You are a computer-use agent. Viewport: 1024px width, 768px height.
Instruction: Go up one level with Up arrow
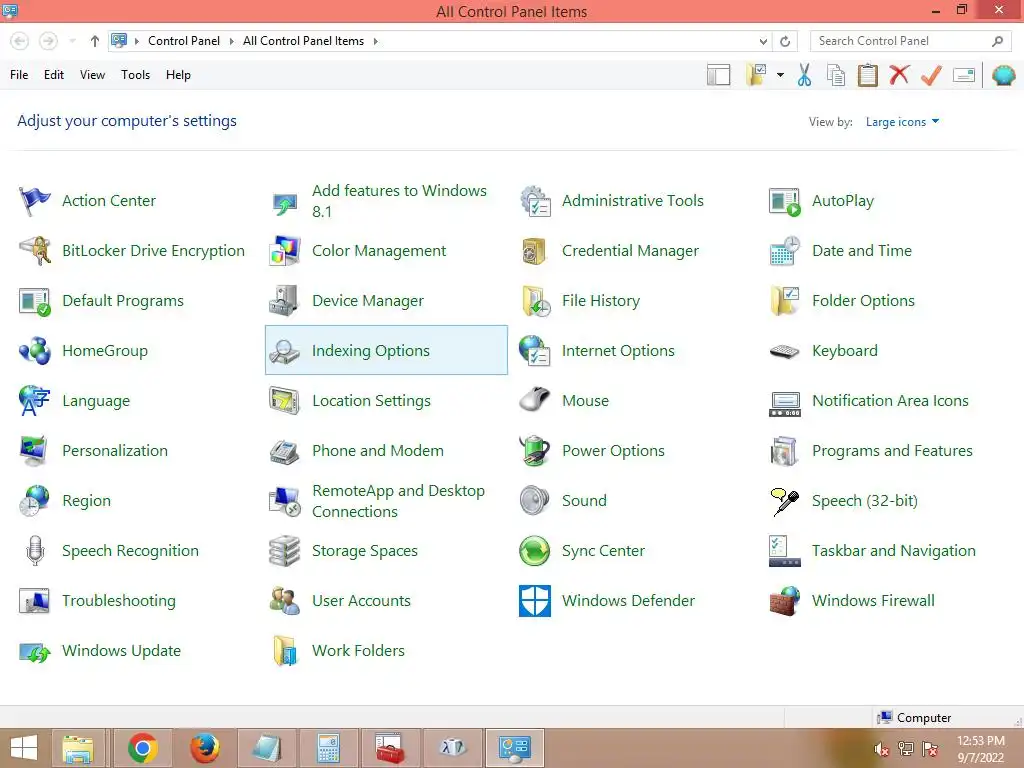pos(95,41)
